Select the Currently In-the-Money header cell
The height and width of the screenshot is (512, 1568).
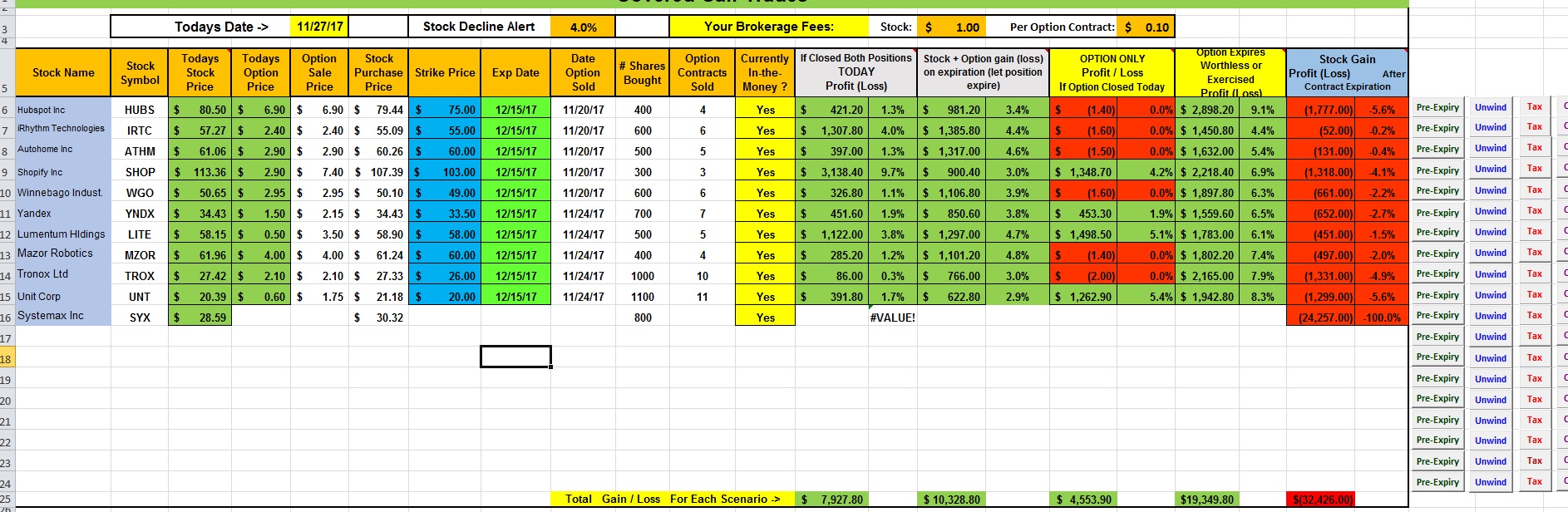[x=765, y=72]
